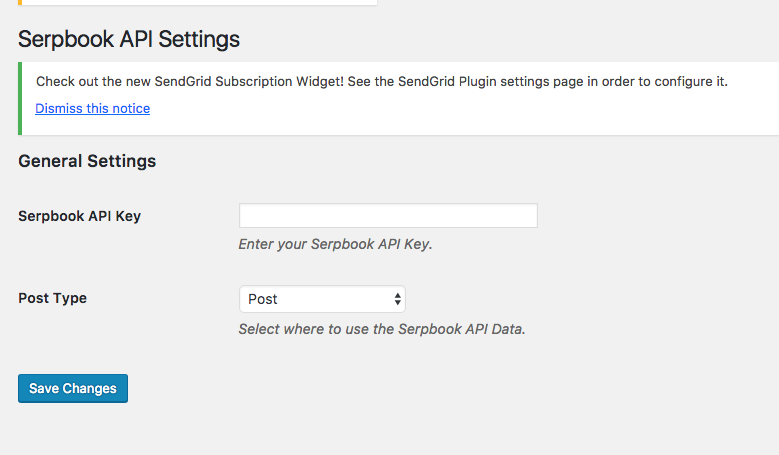Click the green left border of the SendGrid notice
Image resolution: width=779 pixels, height=455 pixels.
pos(20,98)
